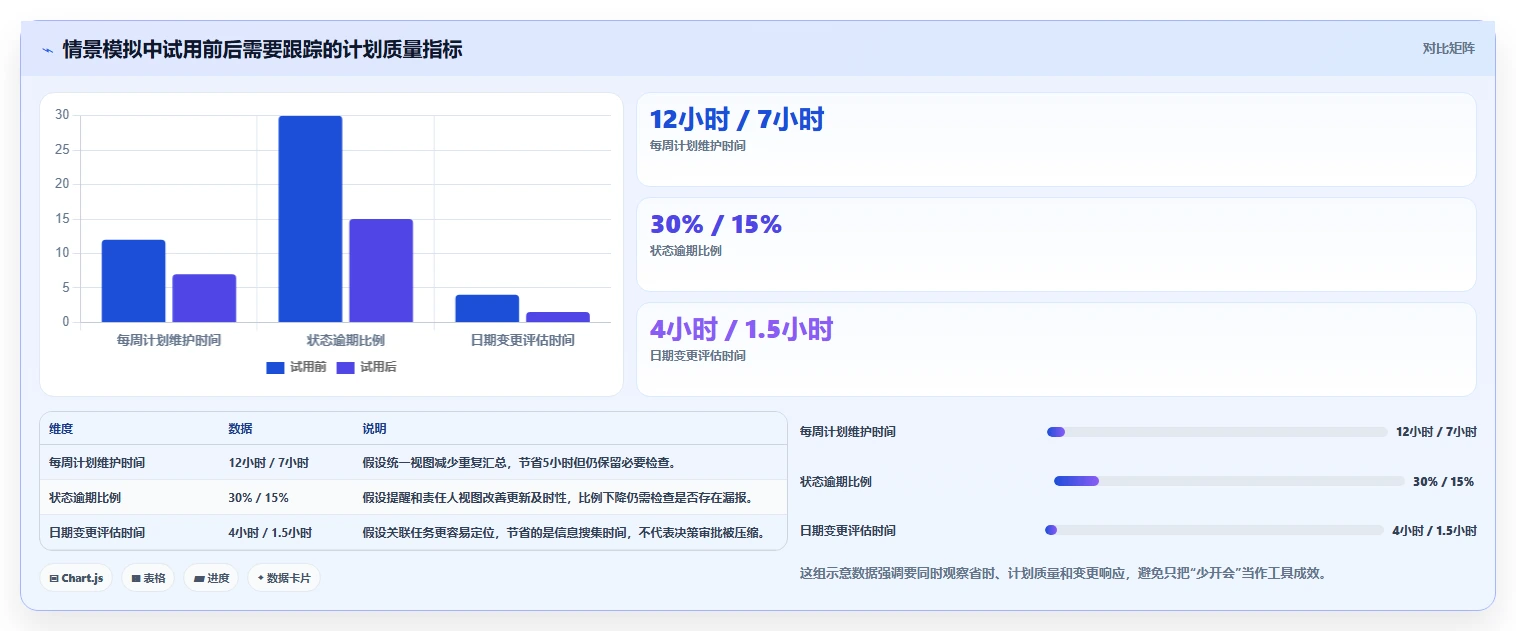
Task: Click the 30% / 15% data card
Action: coord(1056,244)
